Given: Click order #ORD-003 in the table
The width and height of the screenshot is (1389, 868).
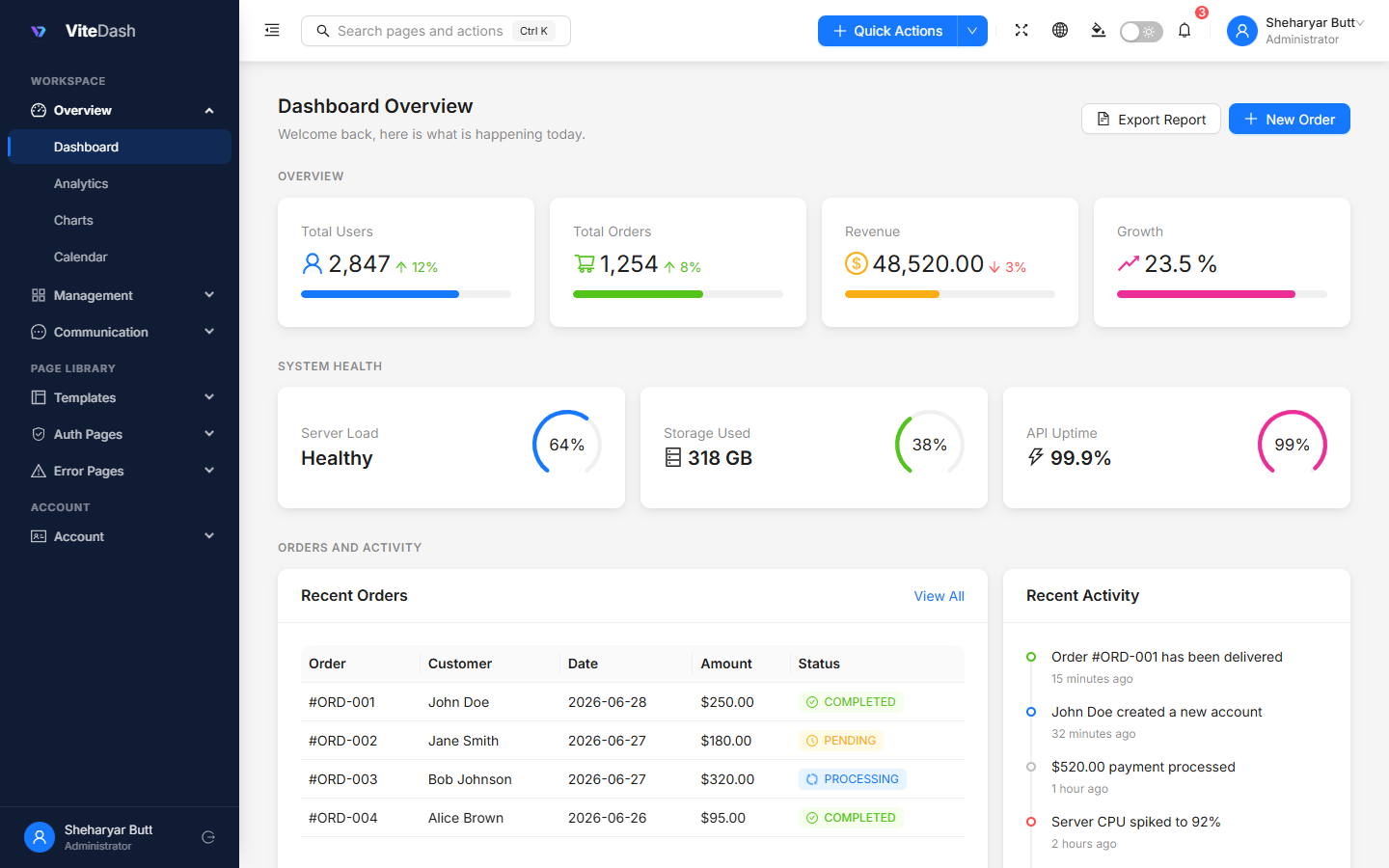Looking at the screenshot, I should click(x=342, y=779).
